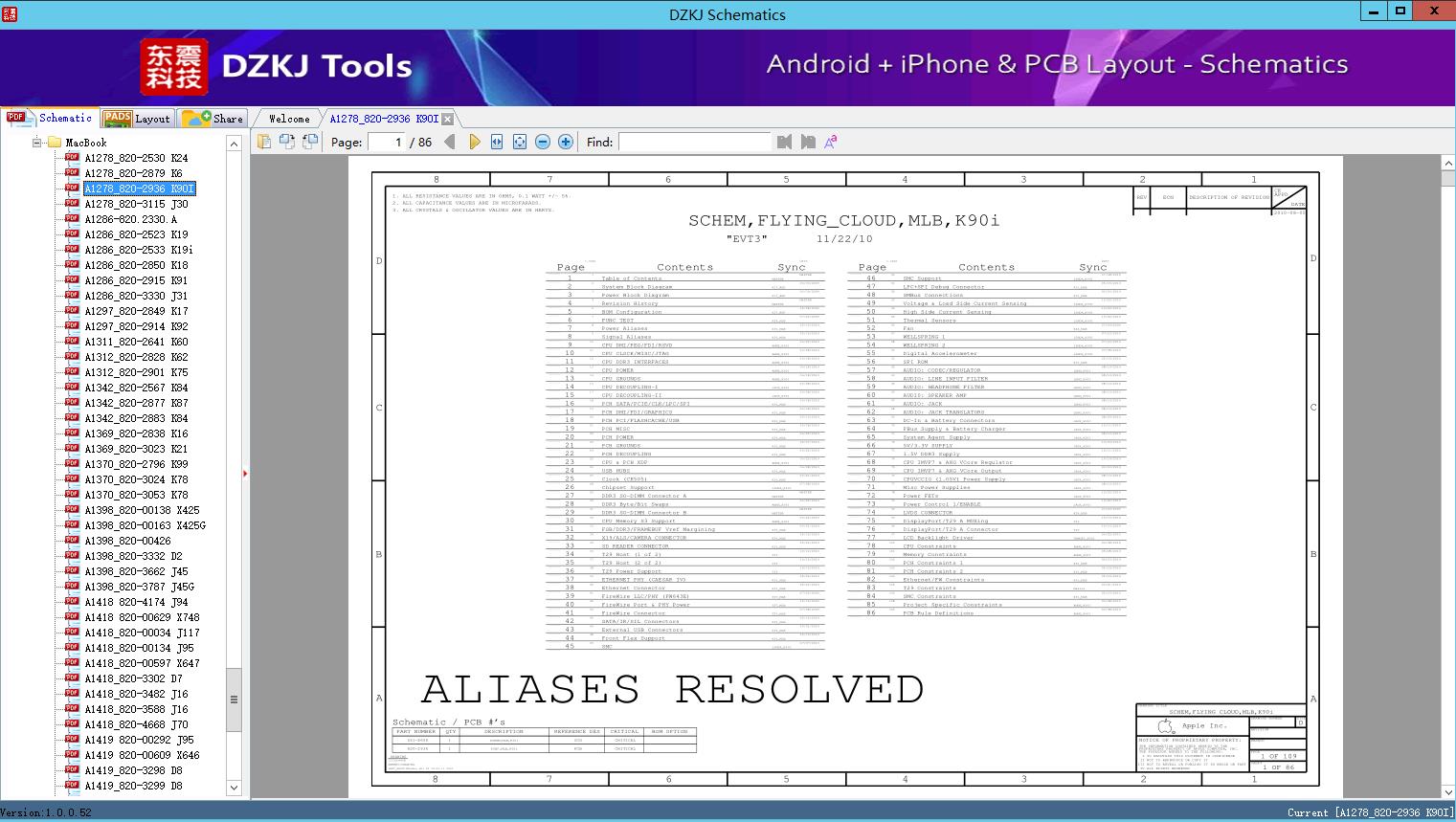Open A1286_820-2533 K19i schematic
Image resolution: width=1456 pixels, height=822 pixels.
click(x=138, y=250)
